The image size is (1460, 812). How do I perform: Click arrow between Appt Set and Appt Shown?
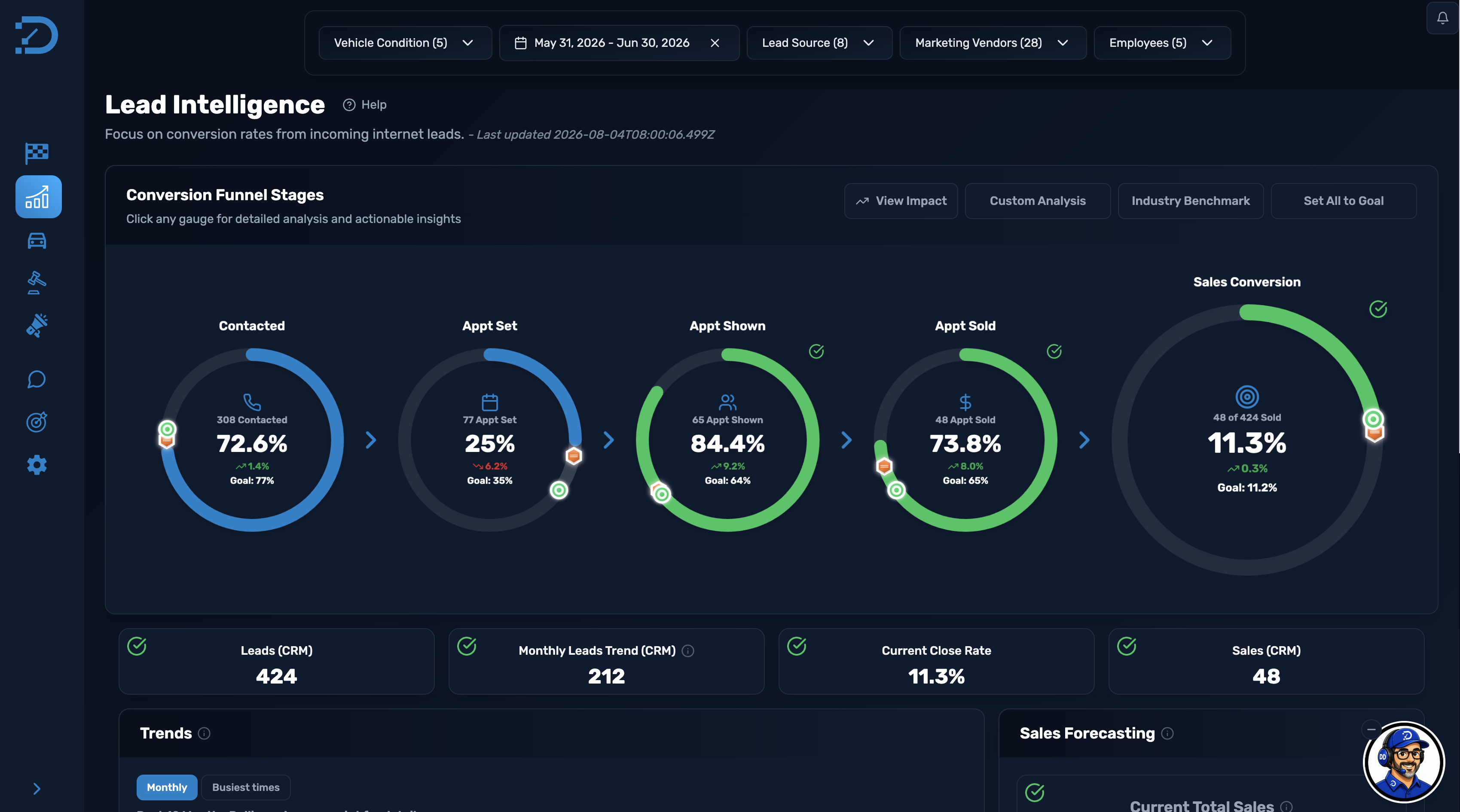609,440
